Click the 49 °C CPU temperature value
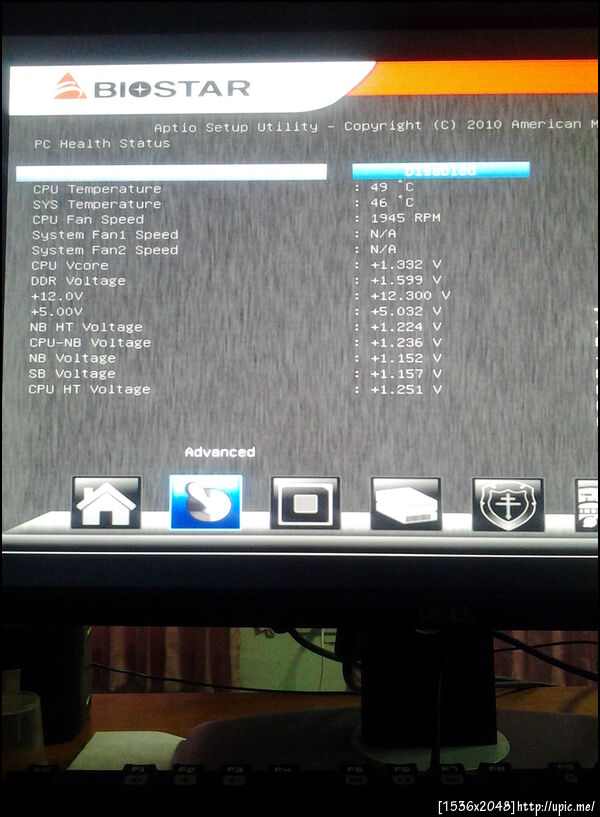This screenshot has height=817, width=600. click(x=392, y=187)
